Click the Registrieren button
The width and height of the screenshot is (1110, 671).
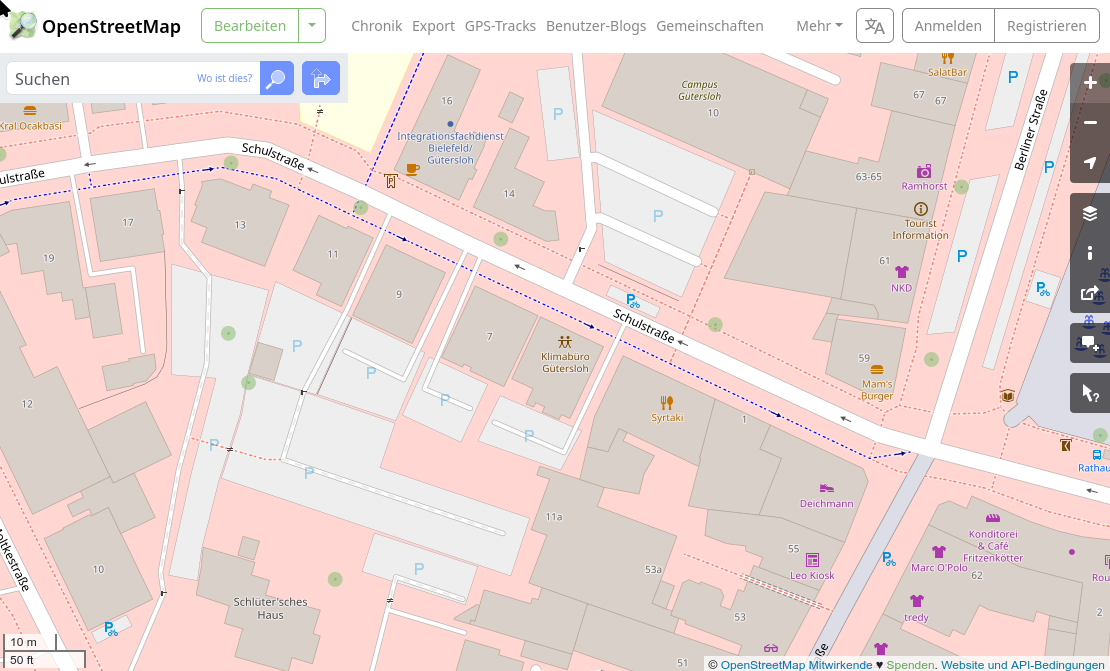pyautogui.click(x=1046, y=26)
